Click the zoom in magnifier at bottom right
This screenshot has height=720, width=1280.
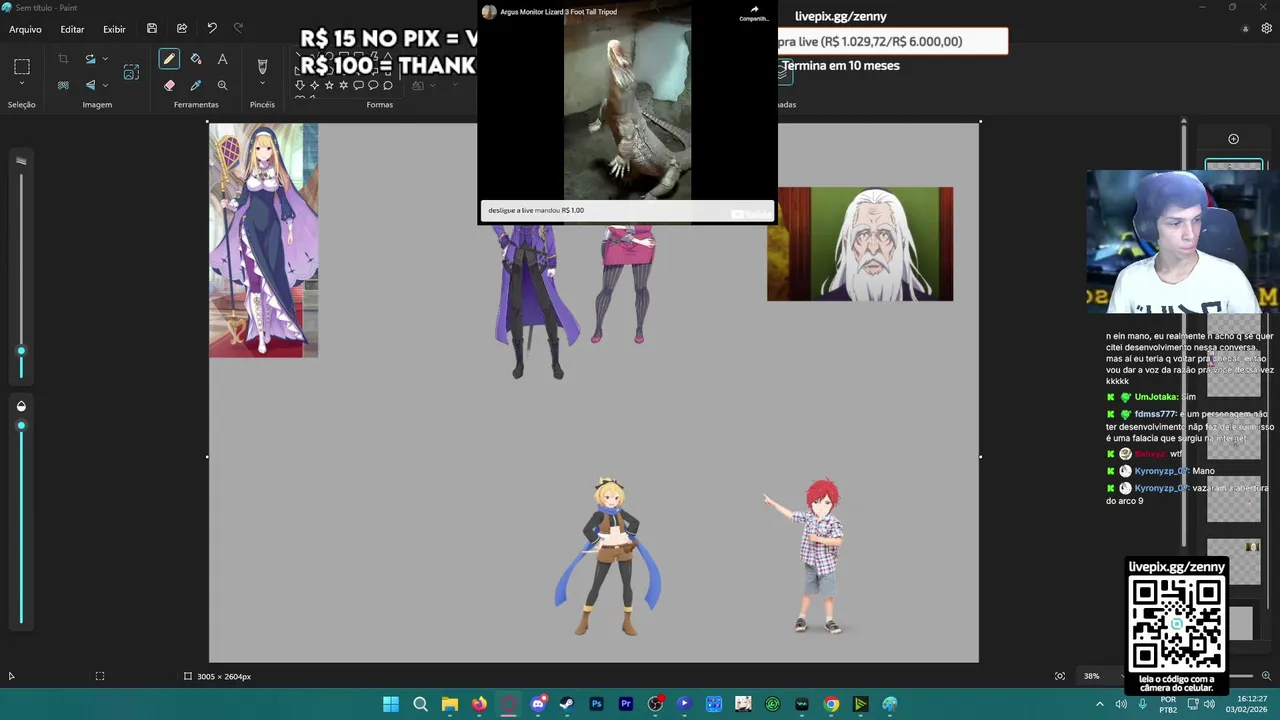1266,676
